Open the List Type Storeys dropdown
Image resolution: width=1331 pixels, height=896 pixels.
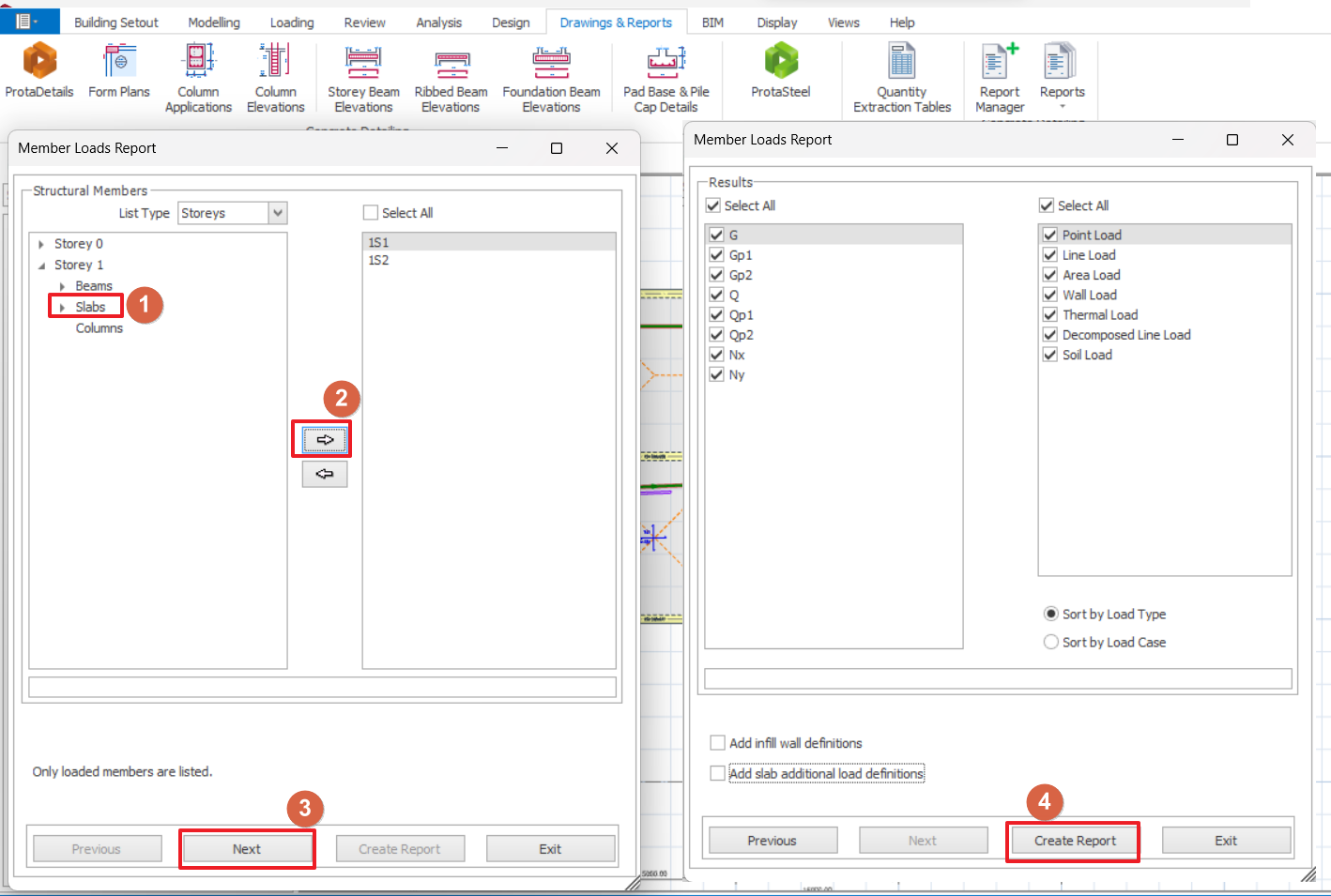click(278, 213)
